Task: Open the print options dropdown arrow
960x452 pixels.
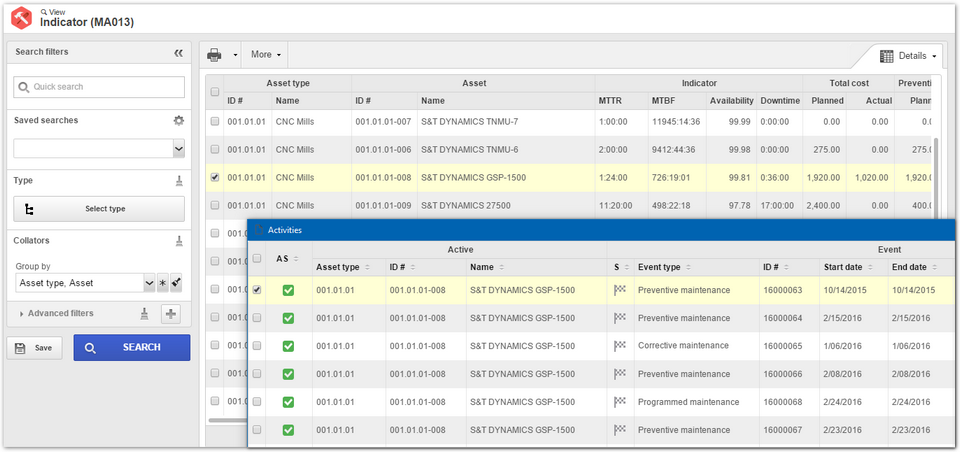Action: (x=235, y=55)
